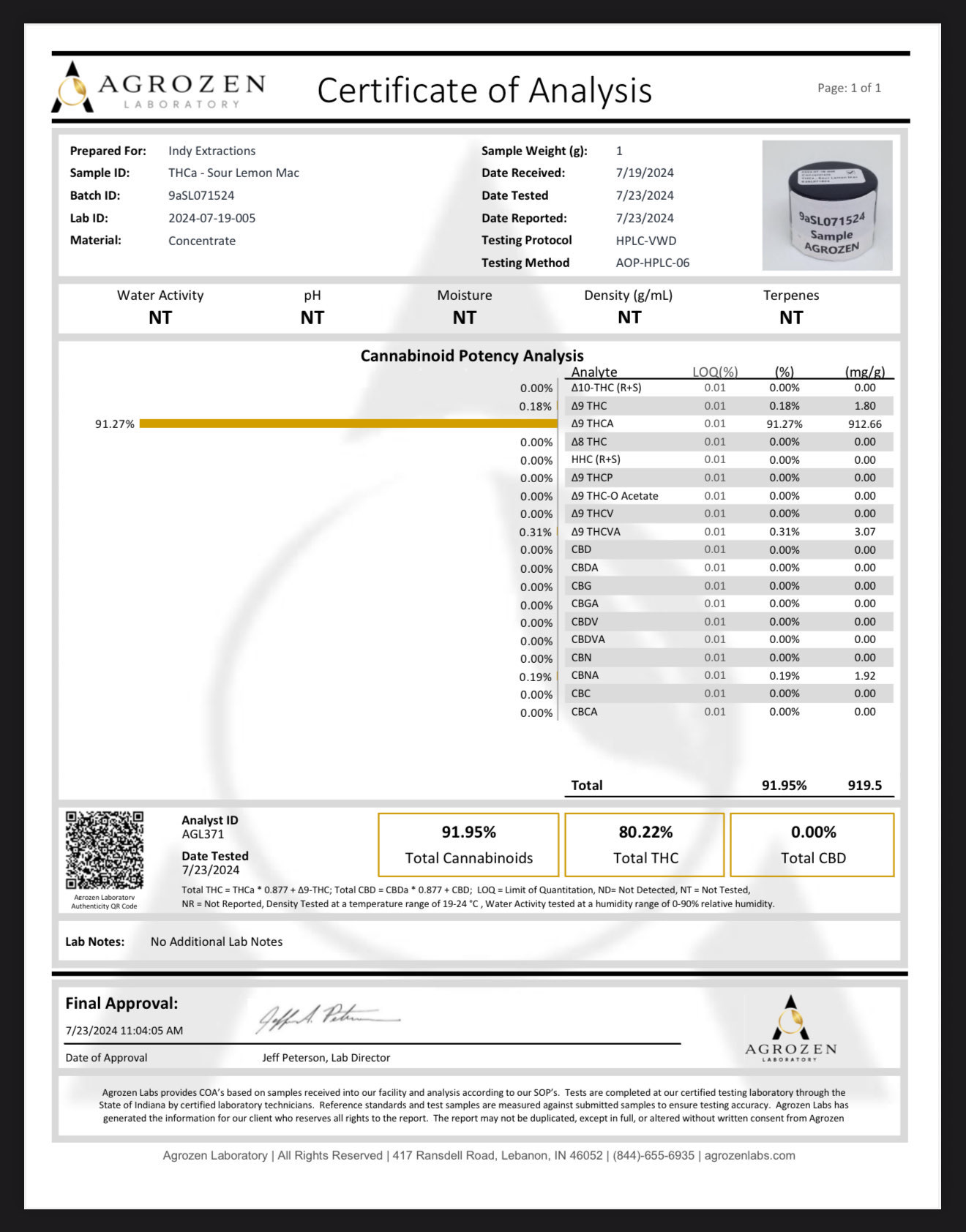
Task: Click the Agrozen Laboratory logo in the header
Action: pos(159,89)
